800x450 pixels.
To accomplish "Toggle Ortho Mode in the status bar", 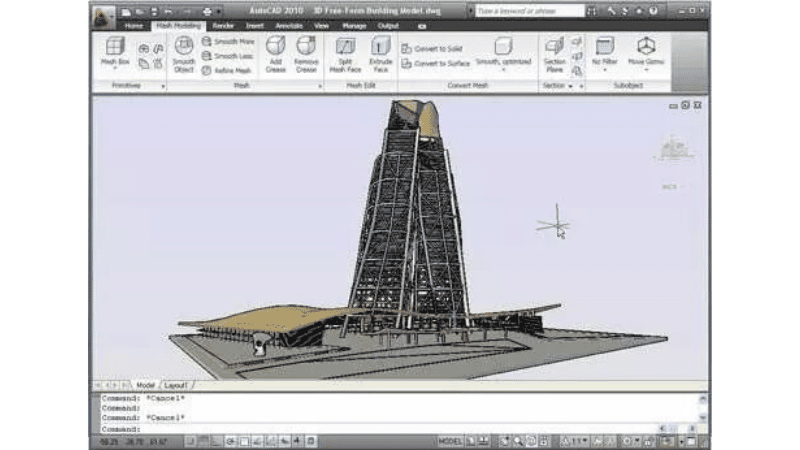I will (217, 441).
